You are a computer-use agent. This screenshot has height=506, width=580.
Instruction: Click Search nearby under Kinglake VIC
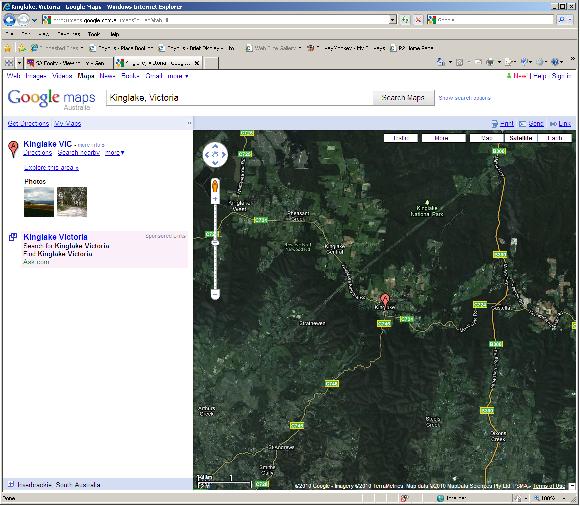tap(79, 153)
